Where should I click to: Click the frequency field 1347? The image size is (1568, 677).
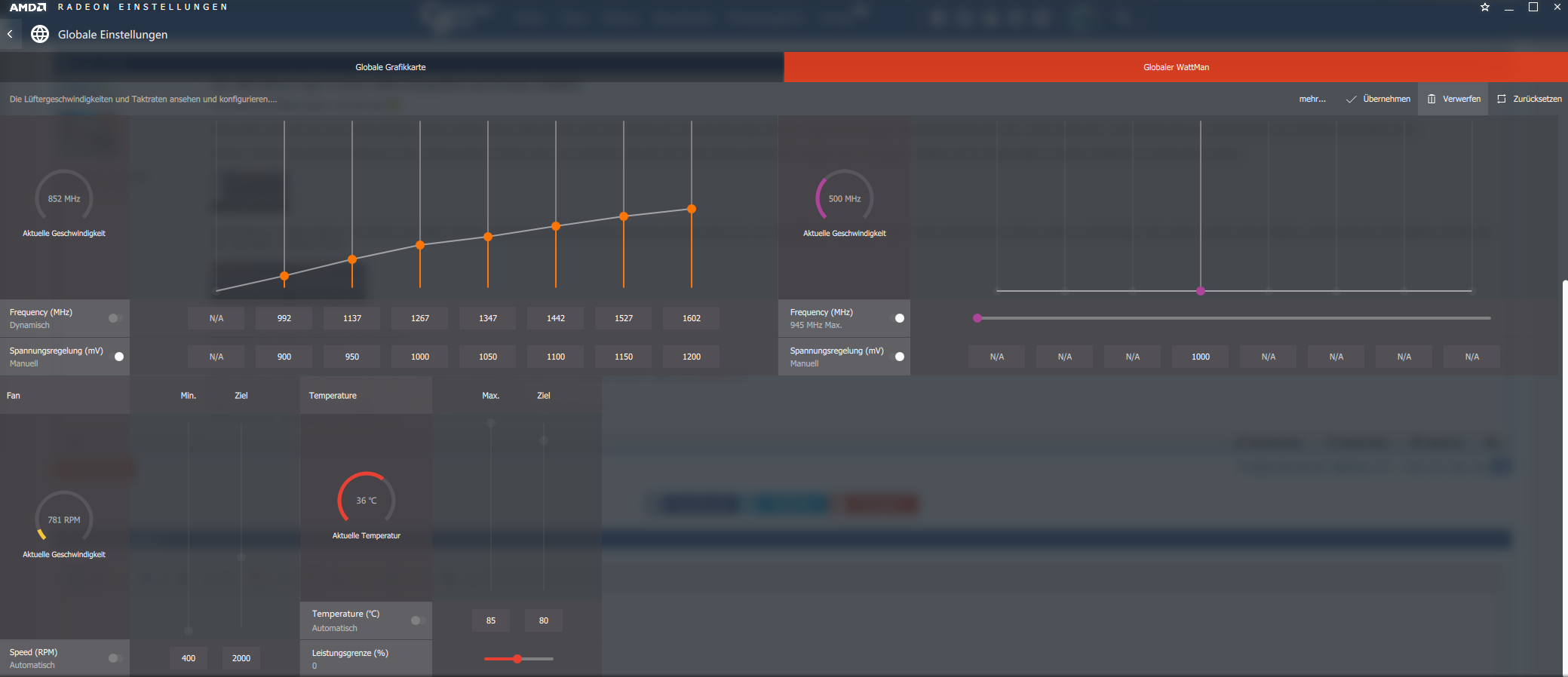(488, 318)
